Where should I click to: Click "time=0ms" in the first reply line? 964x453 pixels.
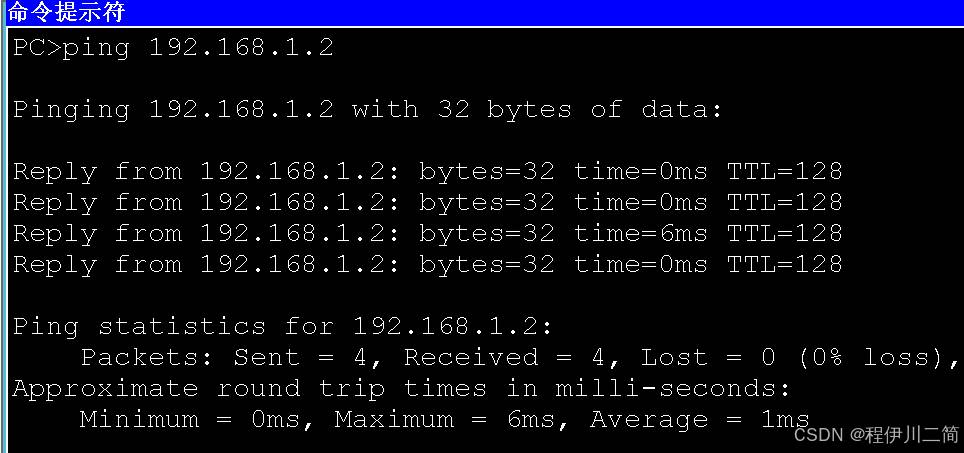click(x=640, y=171)
